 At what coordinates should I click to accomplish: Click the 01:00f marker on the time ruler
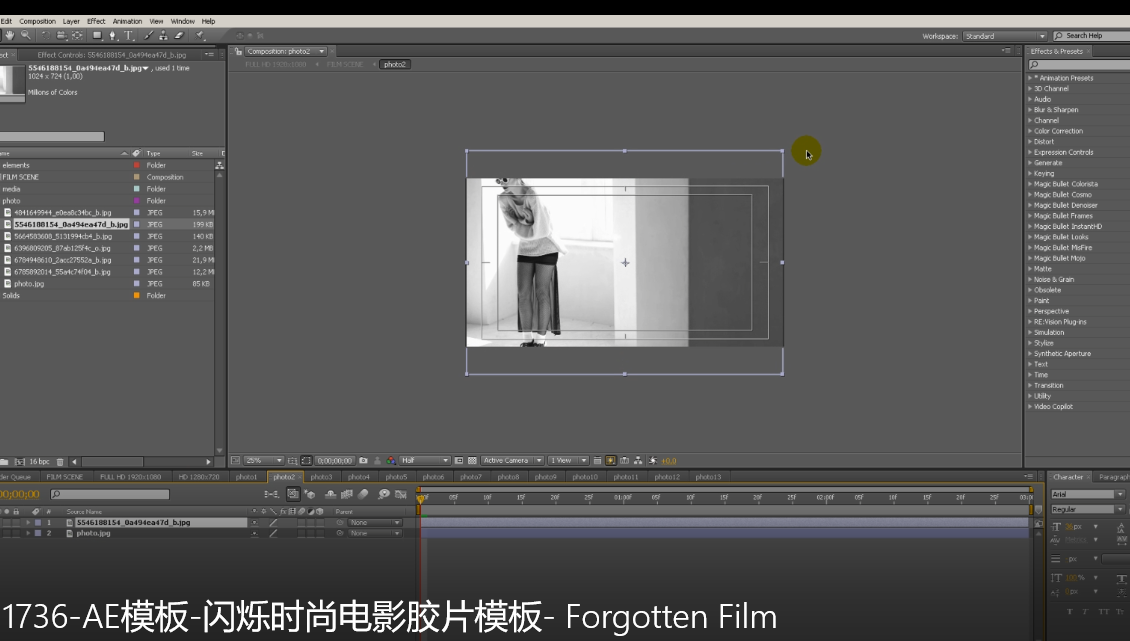(623, 498)
